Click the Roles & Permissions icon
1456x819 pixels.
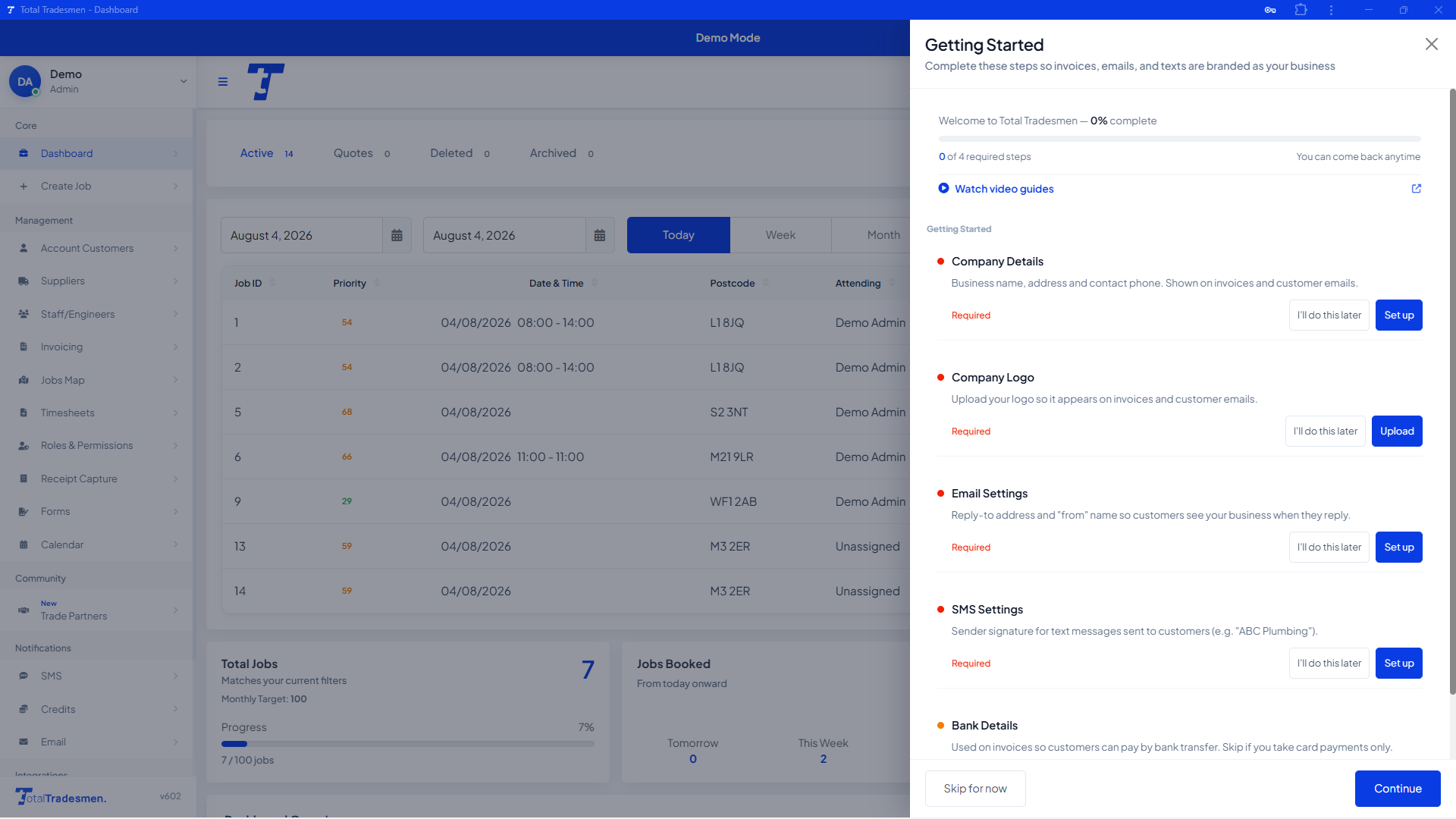click(24, 446)
